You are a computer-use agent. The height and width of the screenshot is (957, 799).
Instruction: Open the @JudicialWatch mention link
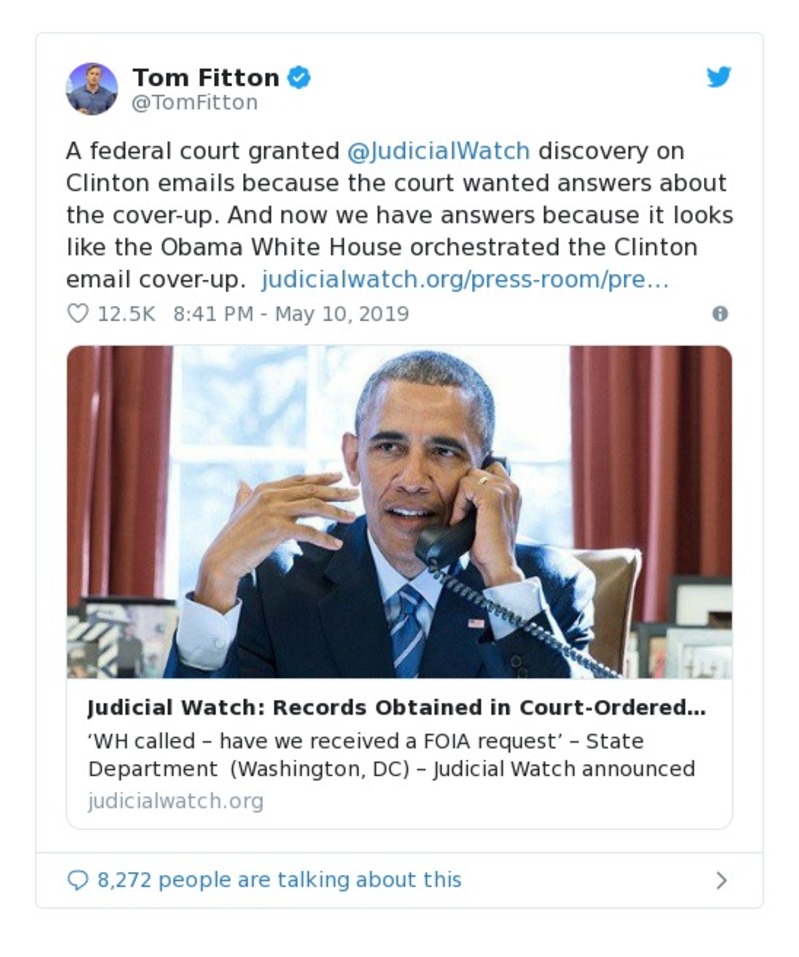[x=438, y=151]
